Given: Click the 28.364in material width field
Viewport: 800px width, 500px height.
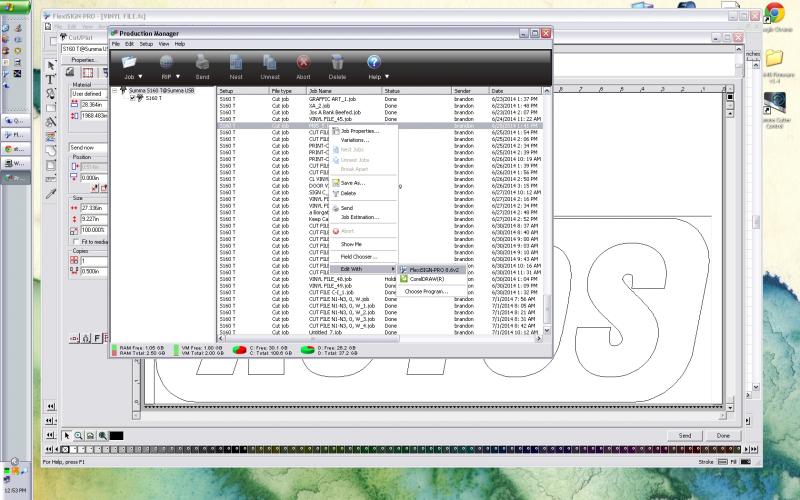Looking at the screenshot, I should point(94,104).
